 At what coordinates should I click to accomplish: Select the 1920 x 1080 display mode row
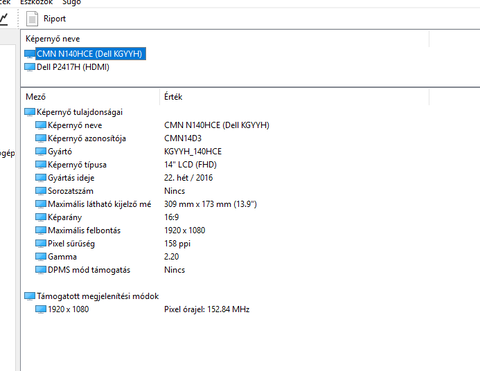pos(68,309)
